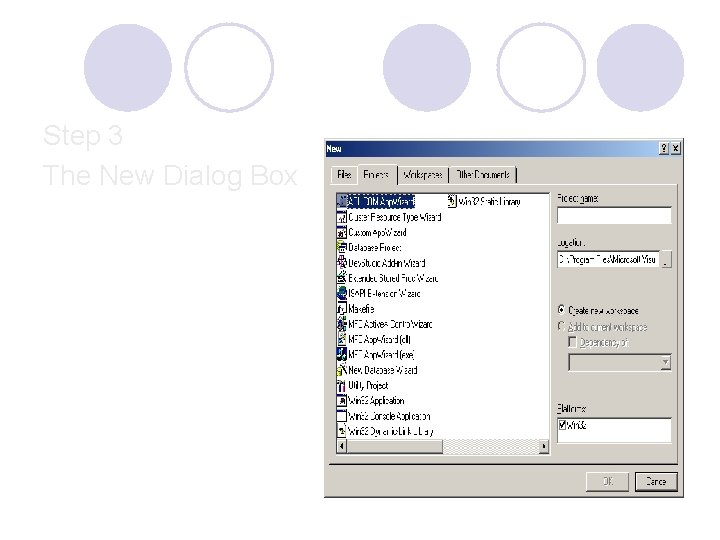Select the New Database Wizard icon
This screenshot has width=720, height=540.
[342, 370]
